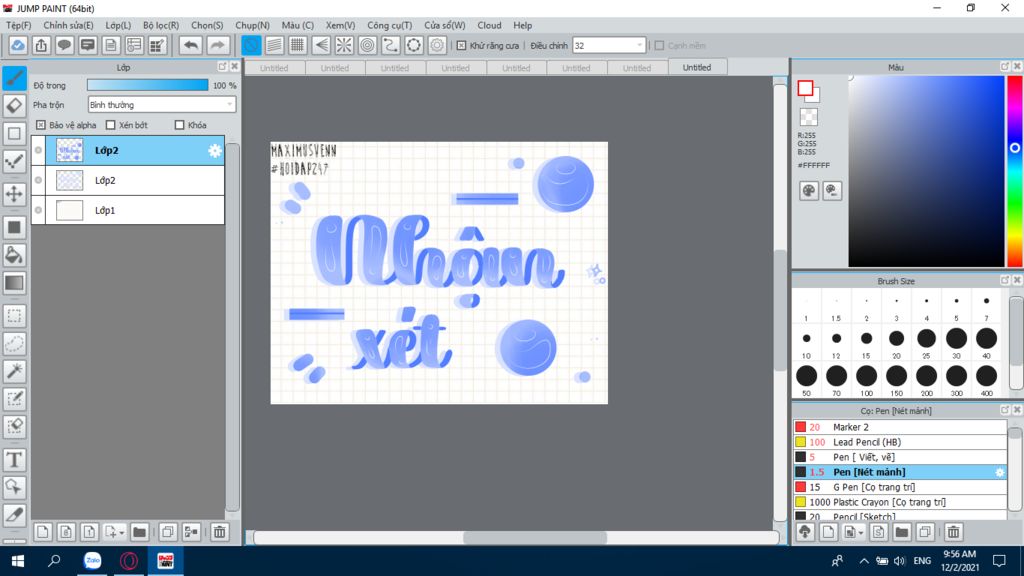The height and width of the screenshot is (576, 1024).
Task: Select G Pen [Cọ trang trí] brush
Action: point(900,487)
